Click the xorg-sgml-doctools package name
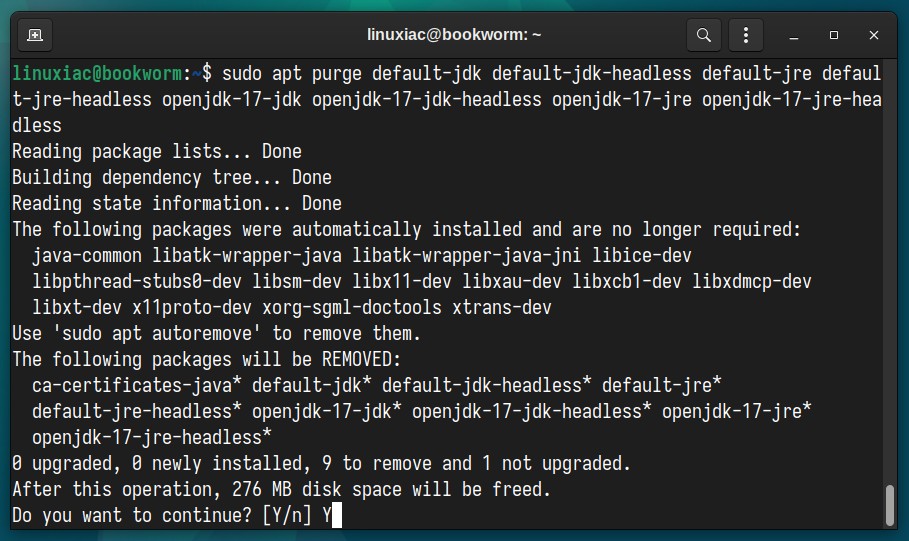 click(352, 307)
